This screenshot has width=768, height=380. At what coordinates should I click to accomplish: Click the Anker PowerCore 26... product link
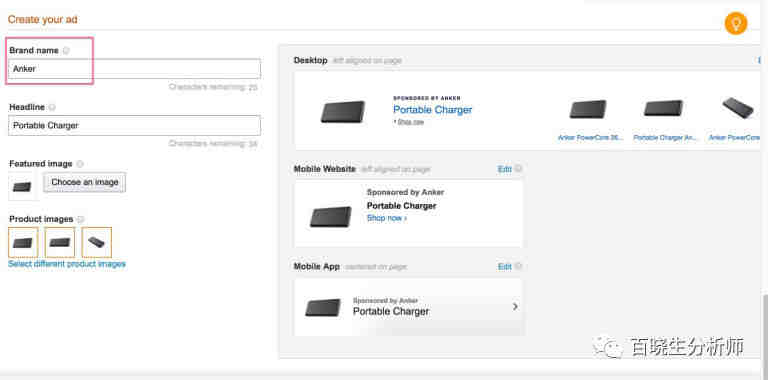click(x=590, y=138)
